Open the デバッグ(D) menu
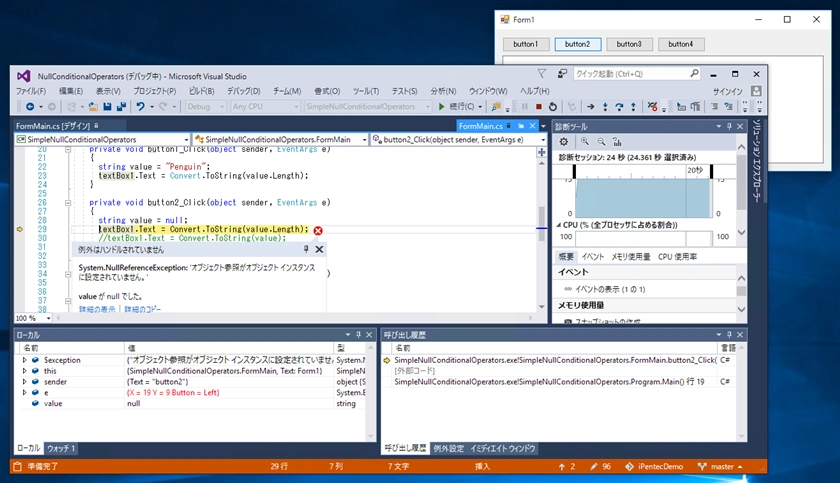Viewport: 840px width, 483px height. pos(243,91)
